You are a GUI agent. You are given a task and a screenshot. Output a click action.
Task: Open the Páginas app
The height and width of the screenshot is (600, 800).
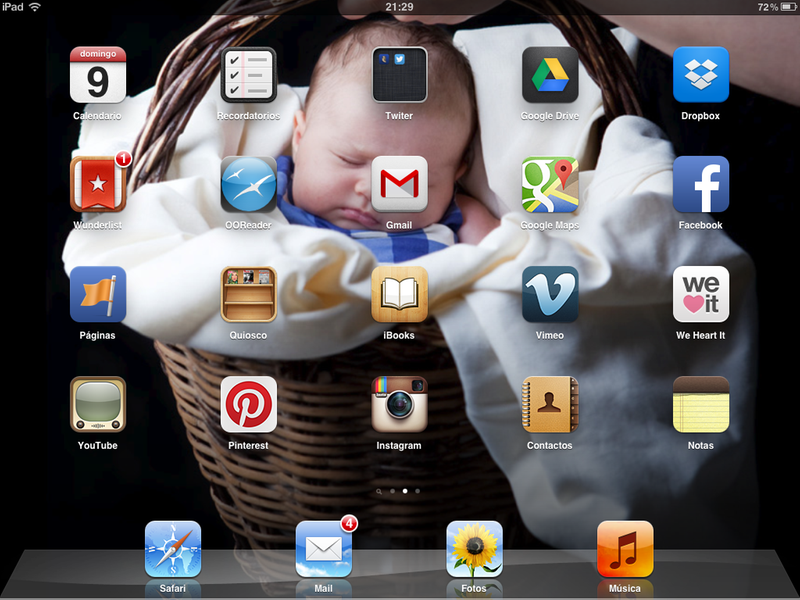[97, 294]
